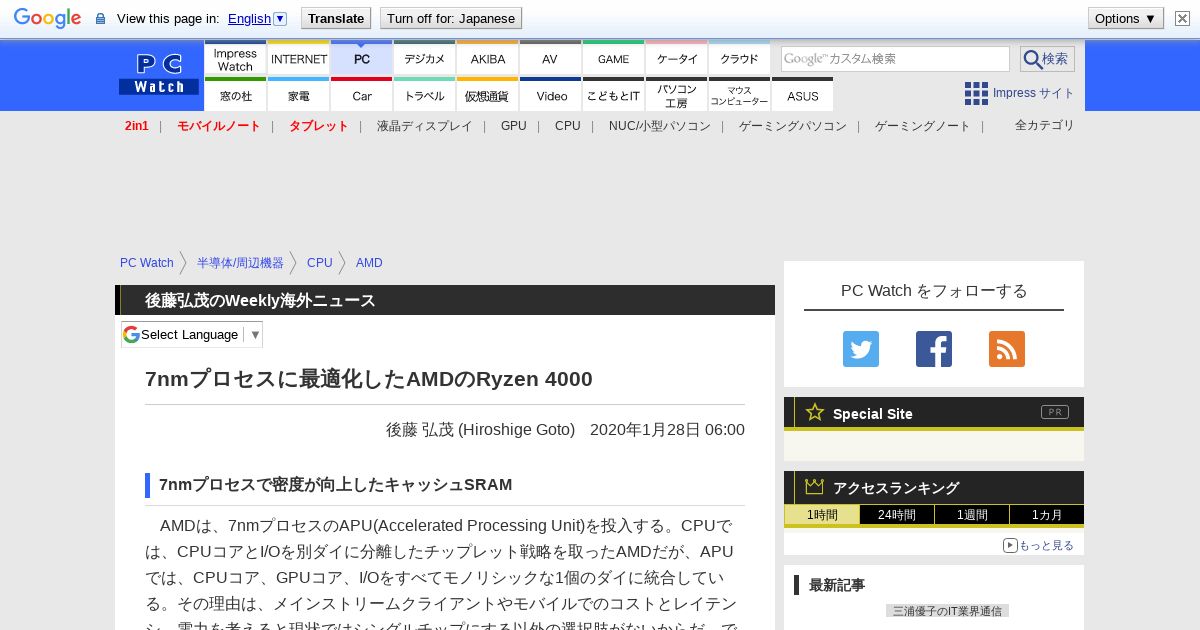Open the 家電 tab
Image resolution: width=1200 pixels, height=630 pixels.
[299, 94]
